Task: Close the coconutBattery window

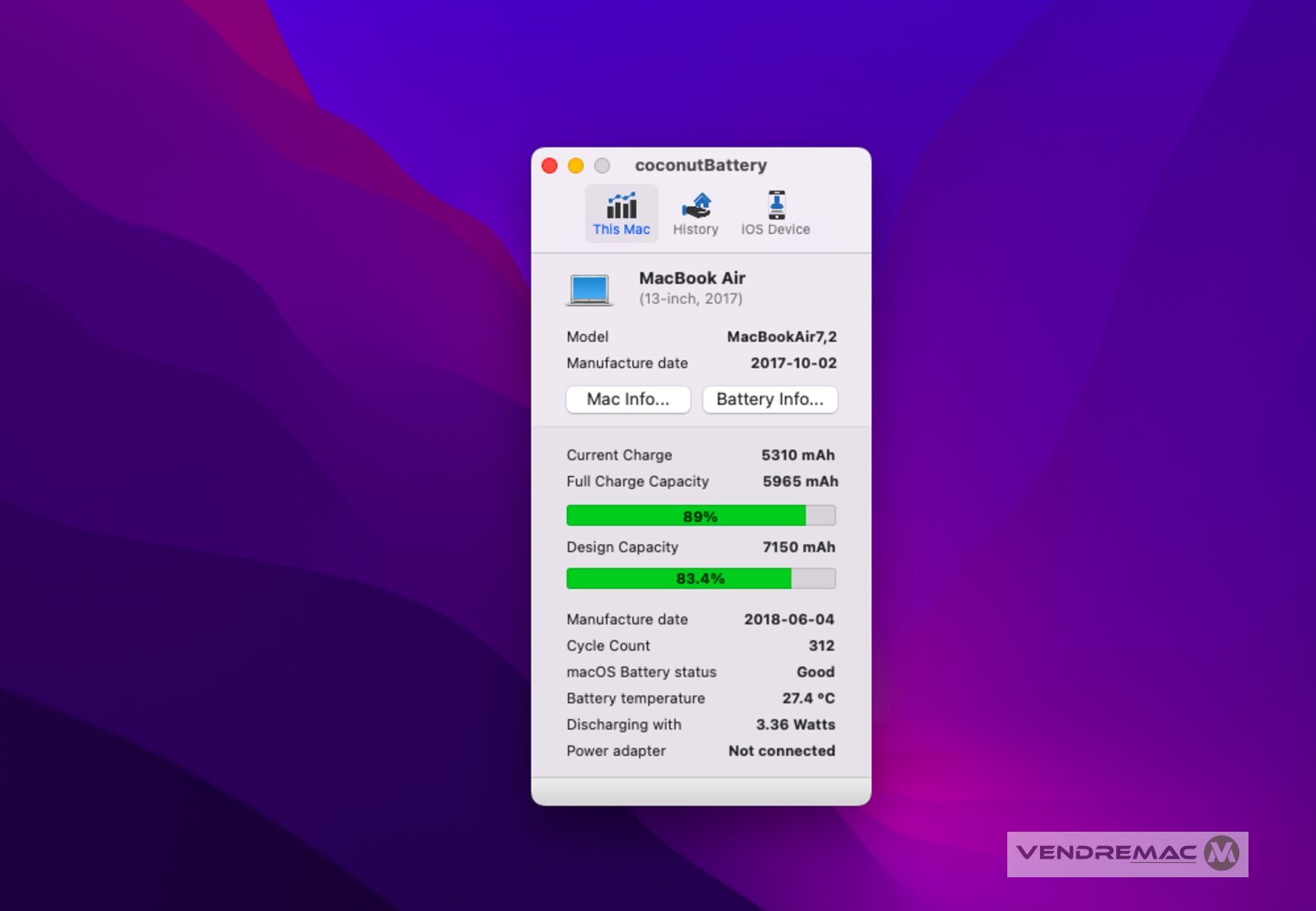Action: (x=550, y=166)
